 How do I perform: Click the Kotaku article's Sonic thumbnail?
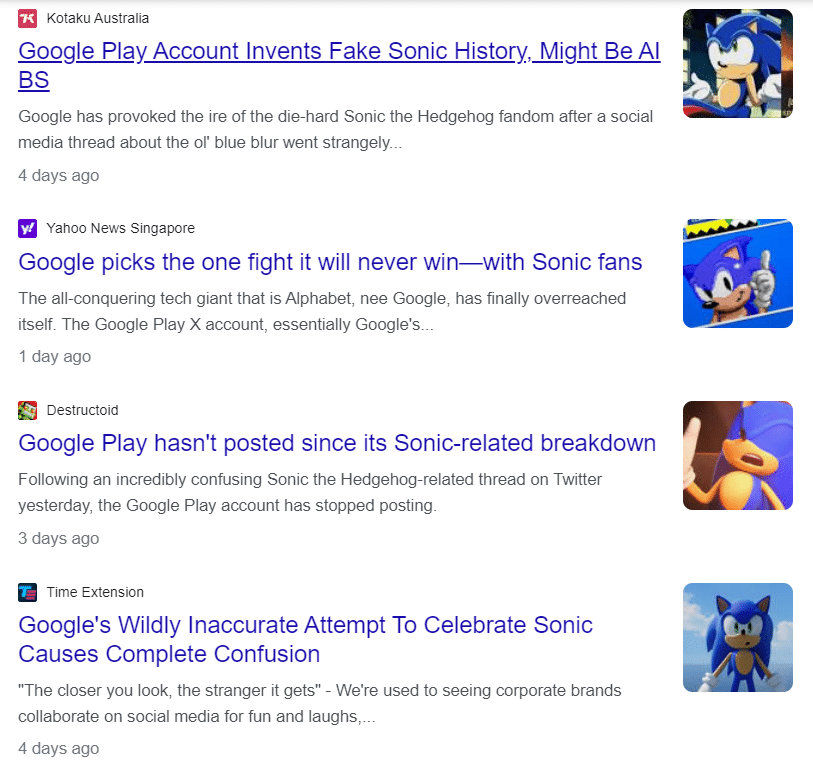click(x=737, y=62)
